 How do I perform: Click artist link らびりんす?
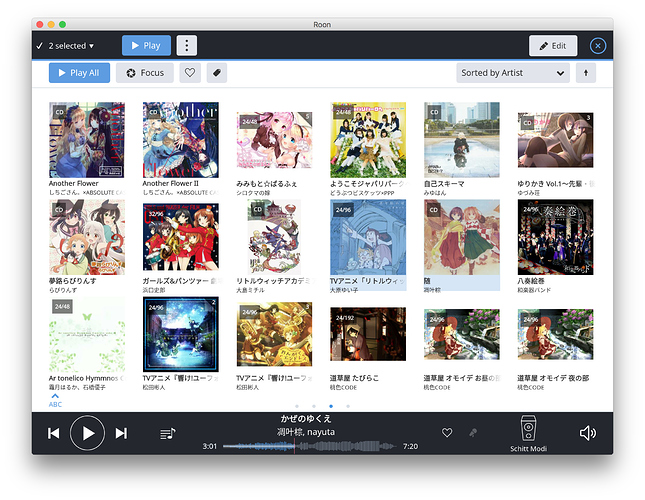[x=63, y=290]
